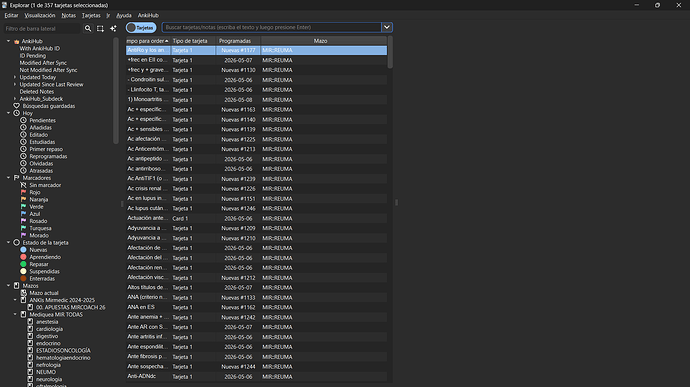Image resolution: width=690 pixels, height=387 pixels.
Task: Select the 'ANA en ES' card row
Action: [257, 307]
